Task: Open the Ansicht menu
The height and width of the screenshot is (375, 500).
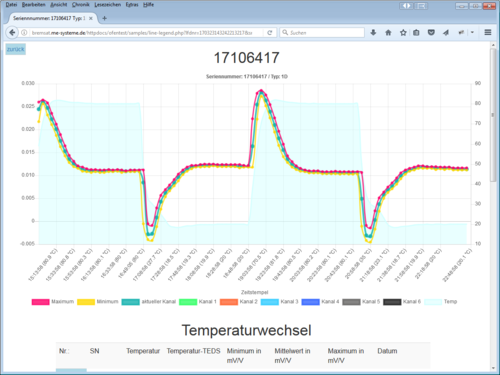Action: tap(59, 5)
